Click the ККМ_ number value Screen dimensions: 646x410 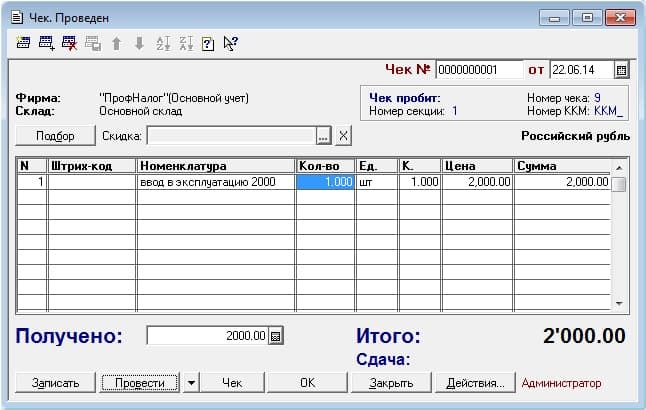point(609,111)
